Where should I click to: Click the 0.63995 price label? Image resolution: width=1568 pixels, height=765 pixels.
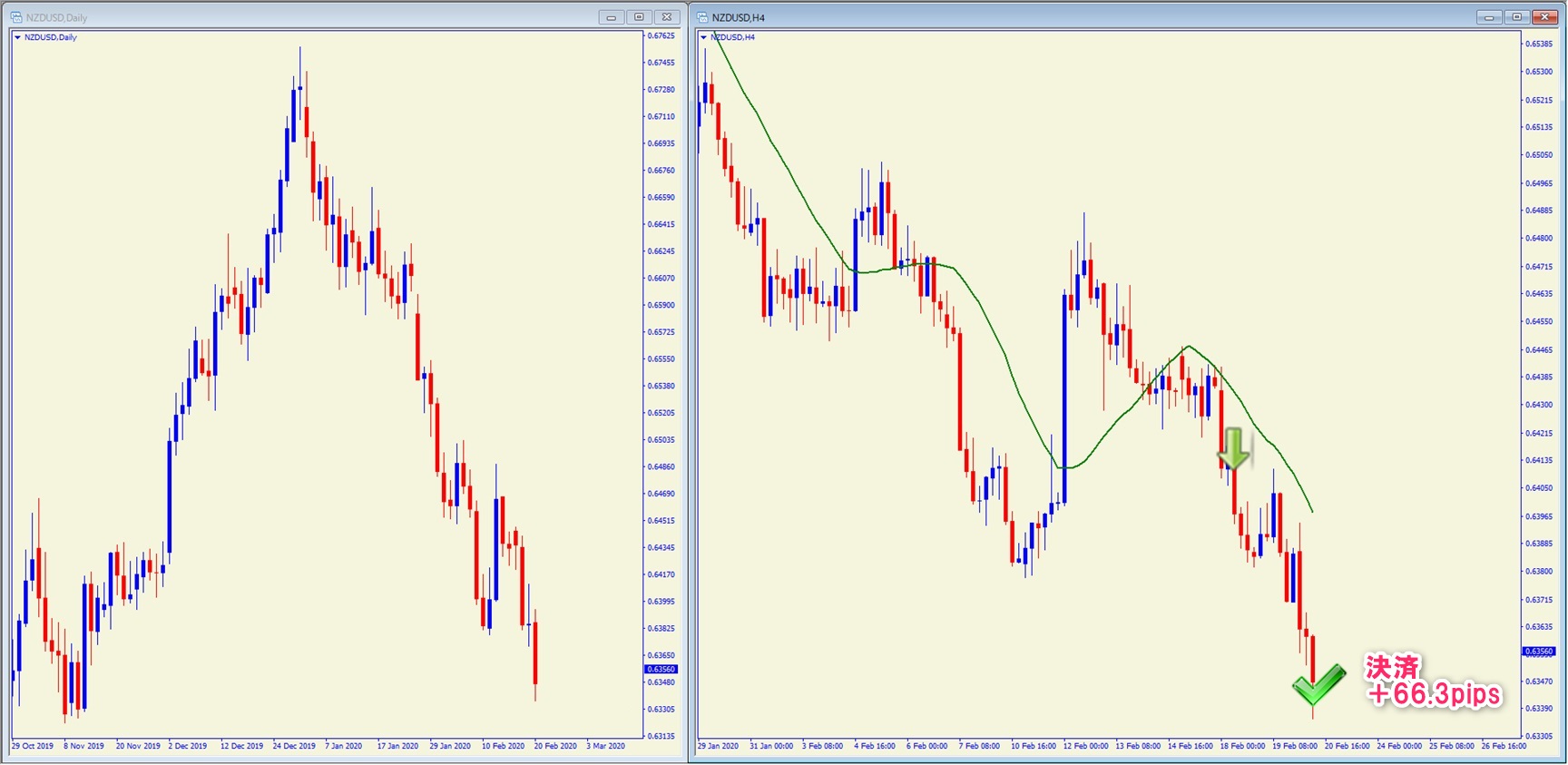(661, 601)
